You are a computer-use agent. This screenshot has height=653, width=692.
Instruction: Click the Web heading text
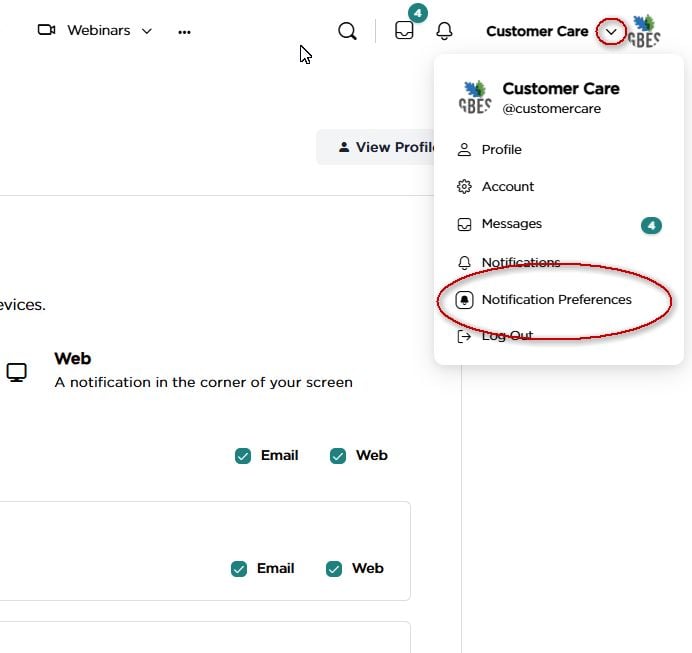pos(73,359)
